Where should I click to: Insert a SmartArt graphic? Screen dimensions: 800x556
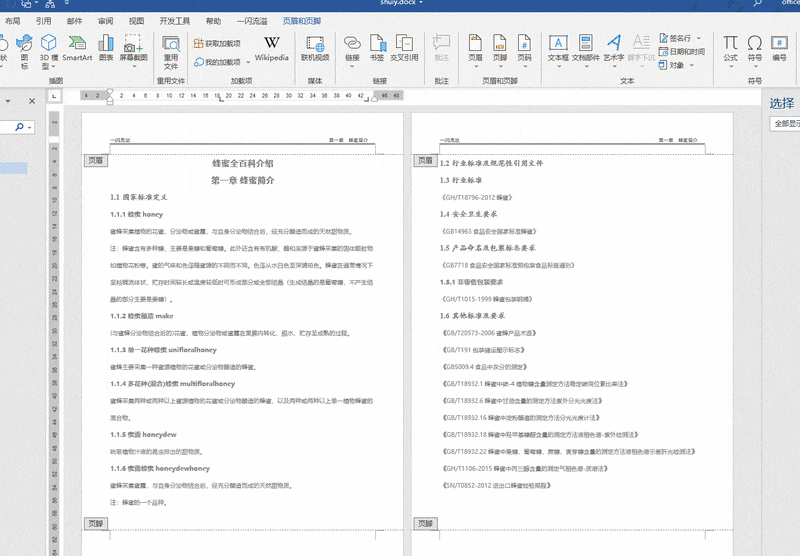pyautogui.click(x=77, y=48)
